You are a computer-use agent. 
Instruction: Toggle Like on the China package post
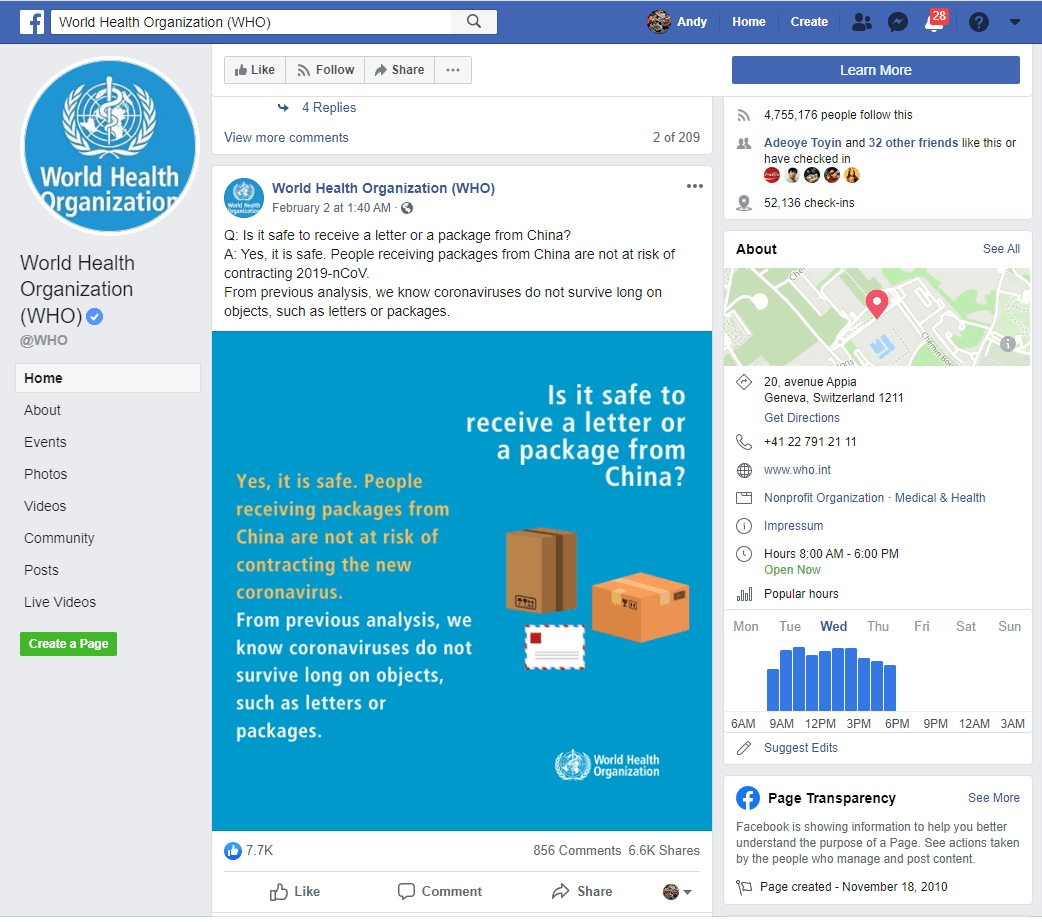pos(295,891)
